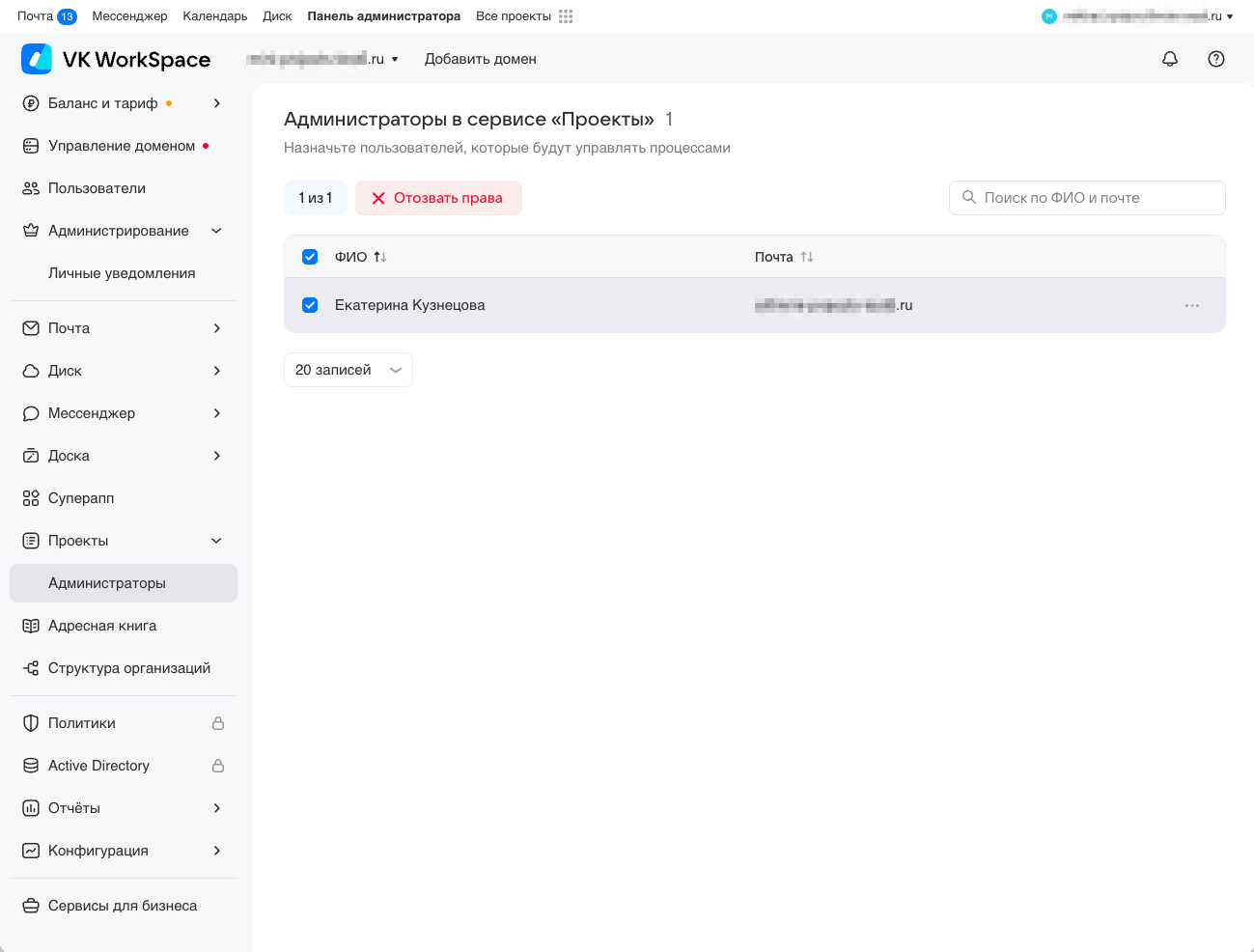This screenshot has height=952, width=1254.
Task: Switch to Мессенджер in top bar
Action: (129, 16)
